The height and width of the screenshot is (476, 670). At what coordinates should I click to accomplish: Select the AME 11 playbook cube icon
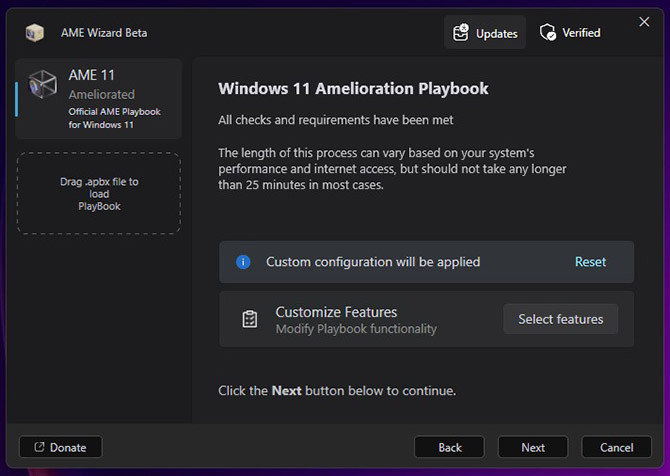coord(42,84)
